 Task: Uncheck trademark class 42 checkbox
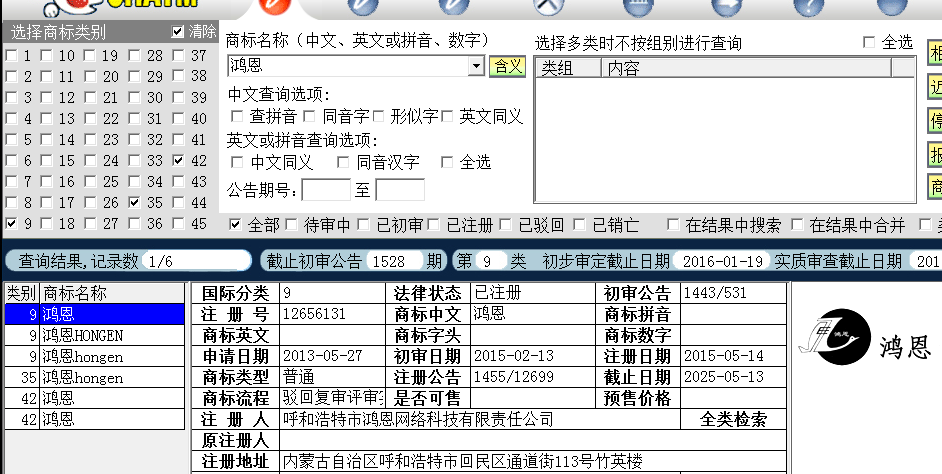point(178,160)
